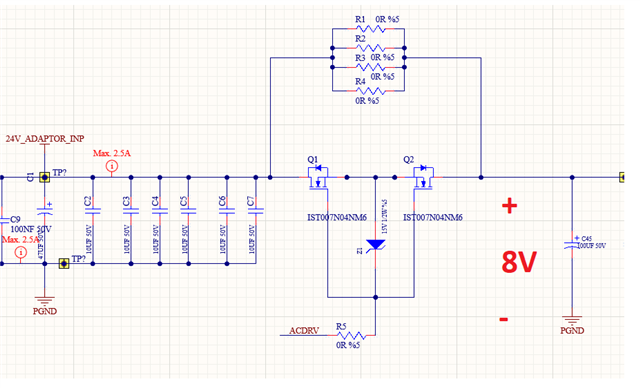
Task: Click the Max. 2.5A text above the rail
Action: [112, 153]
